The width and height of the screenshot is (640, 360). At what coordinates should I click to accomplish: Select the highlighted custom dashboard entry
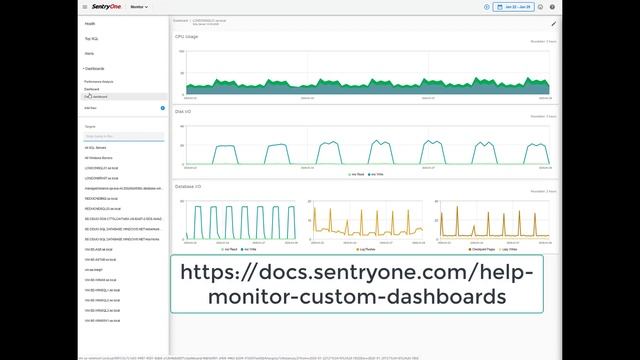click(123, 97)
